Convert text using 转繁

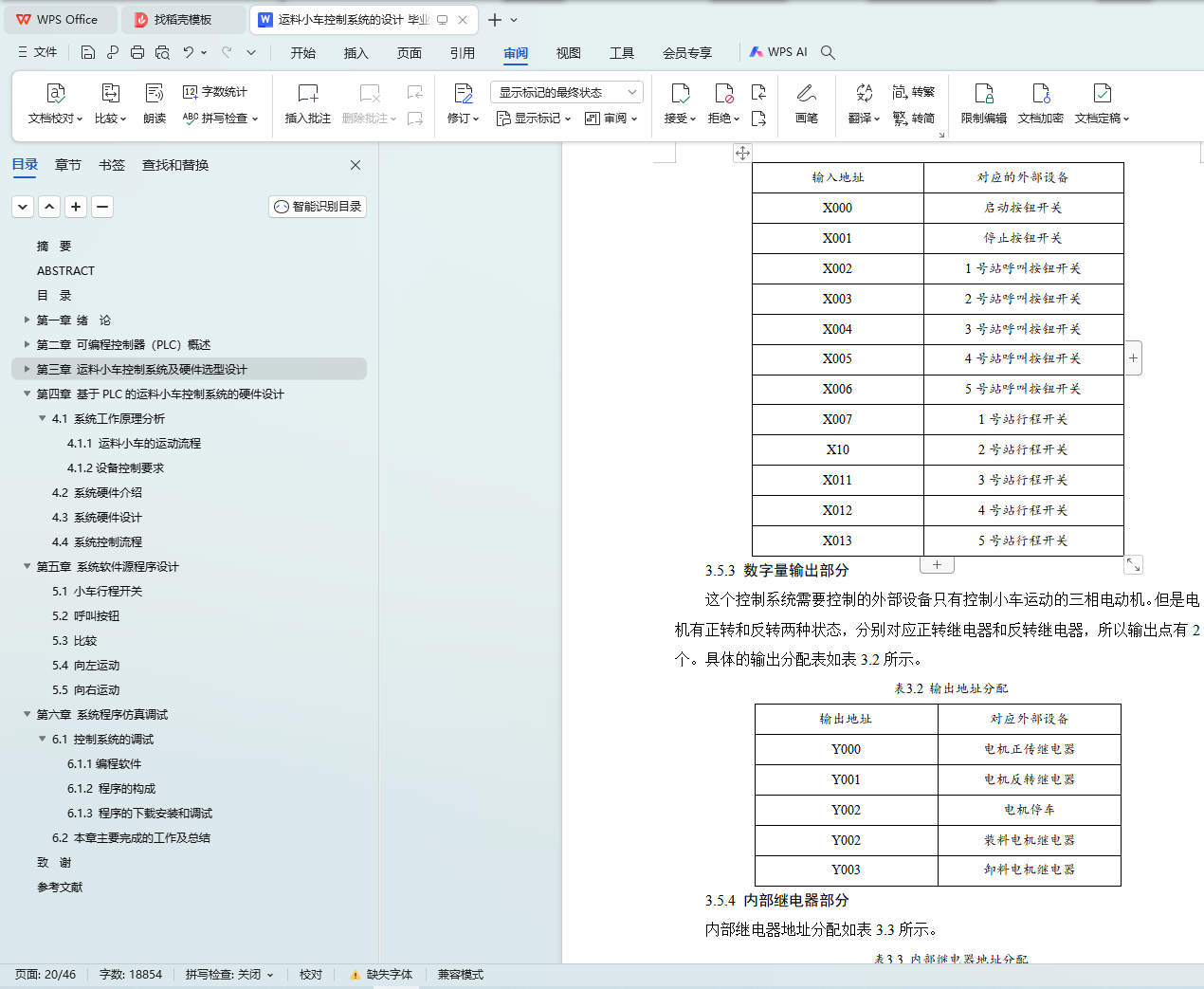(x=914, y=92)
